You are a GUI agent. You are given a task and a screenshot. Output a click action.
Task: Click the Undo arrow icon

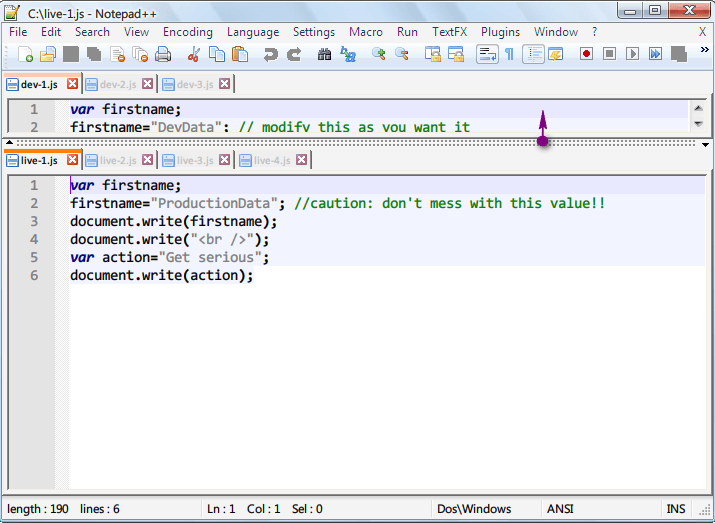[x=271, y=54]
